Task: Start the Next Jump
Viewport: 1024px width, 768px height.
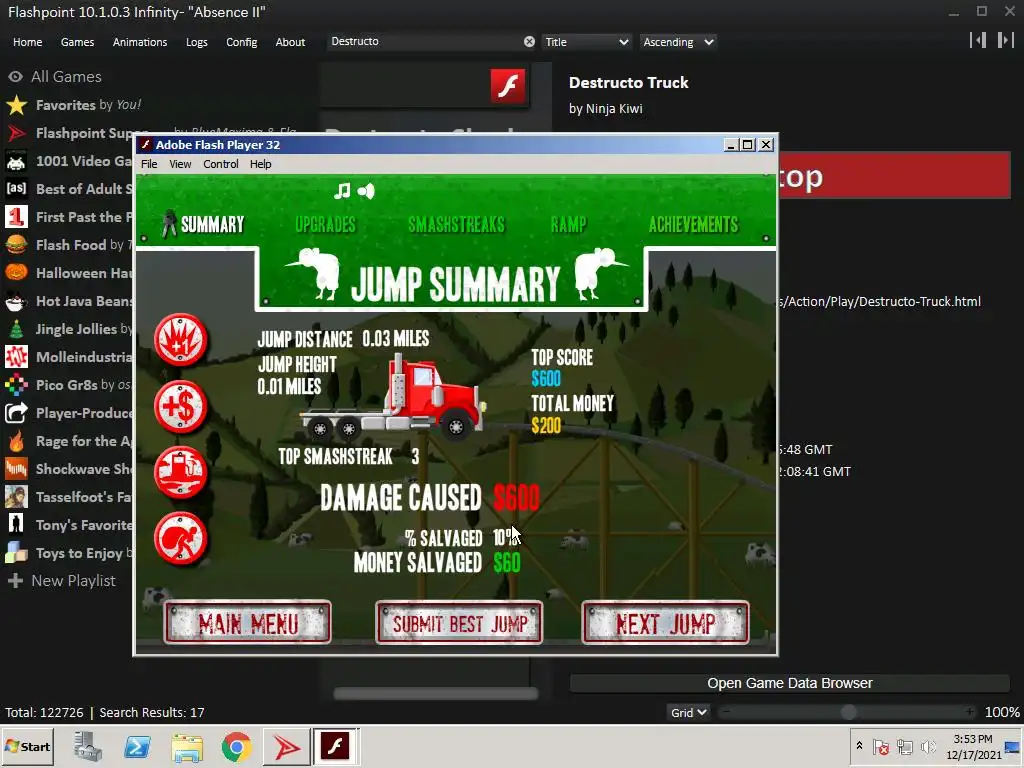Action: 665,623
